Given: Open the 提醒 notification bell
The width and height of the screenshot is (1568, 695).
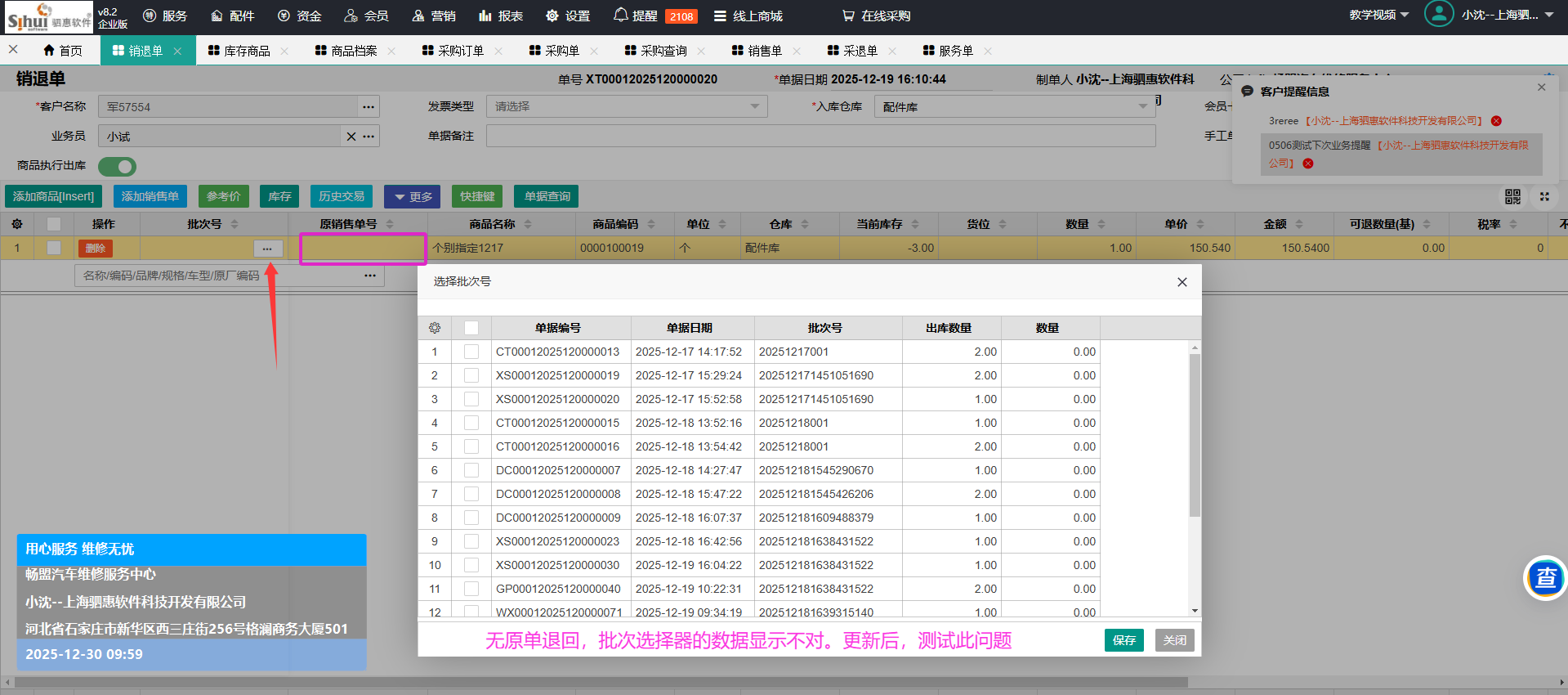Looking at the screenshot, I should (621, 16).
